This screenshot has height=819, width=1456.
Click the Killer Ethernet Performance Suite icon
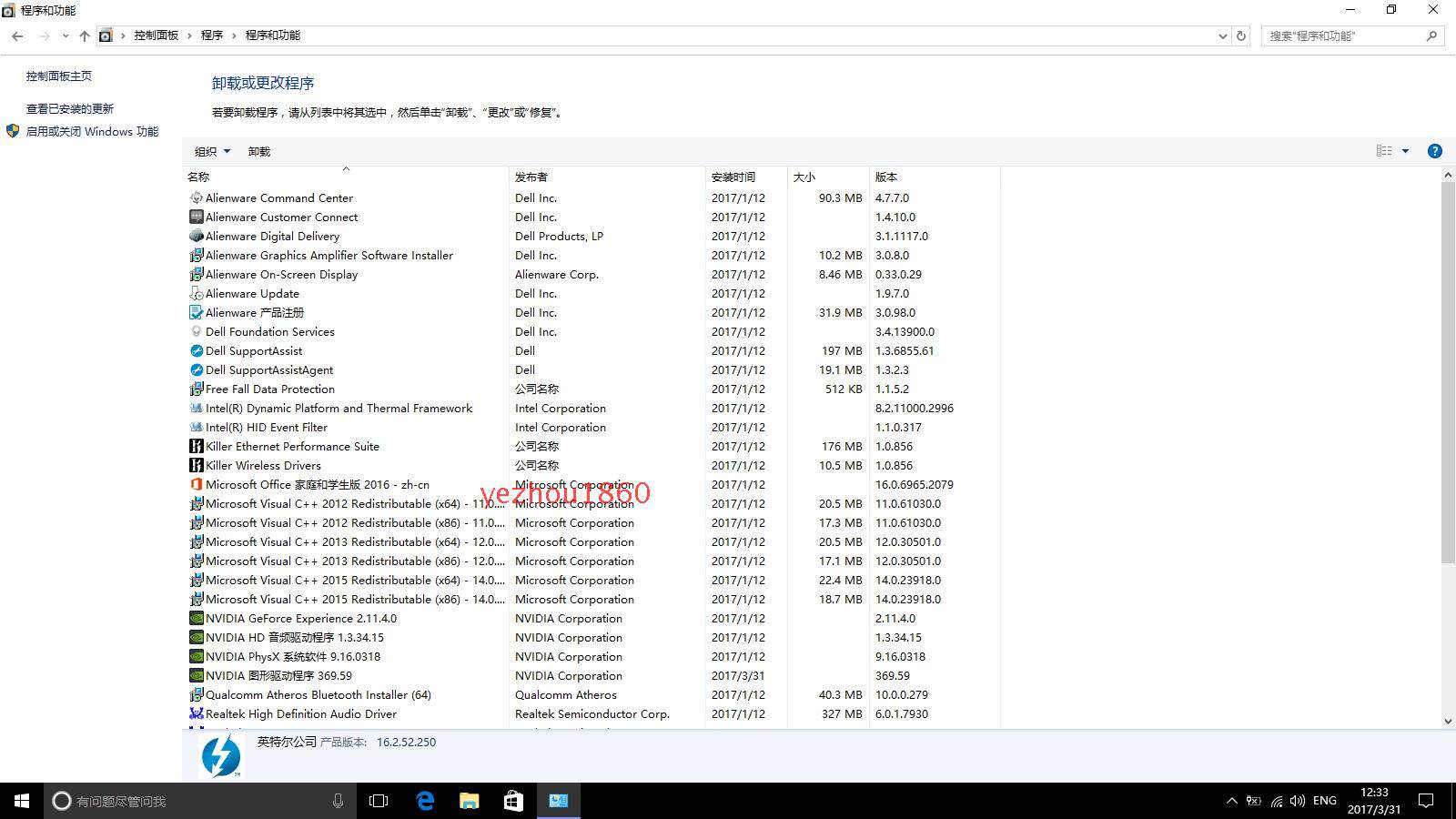coord(196,446)
